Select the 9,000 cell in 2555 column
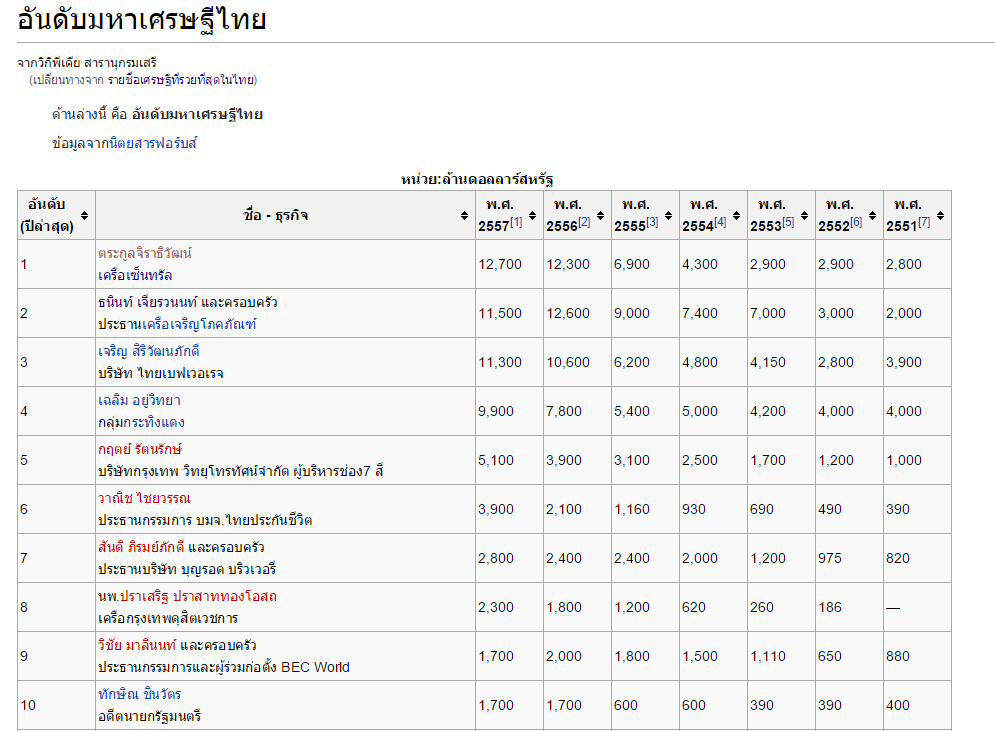The image size is (995, 731). click(645, 313)
